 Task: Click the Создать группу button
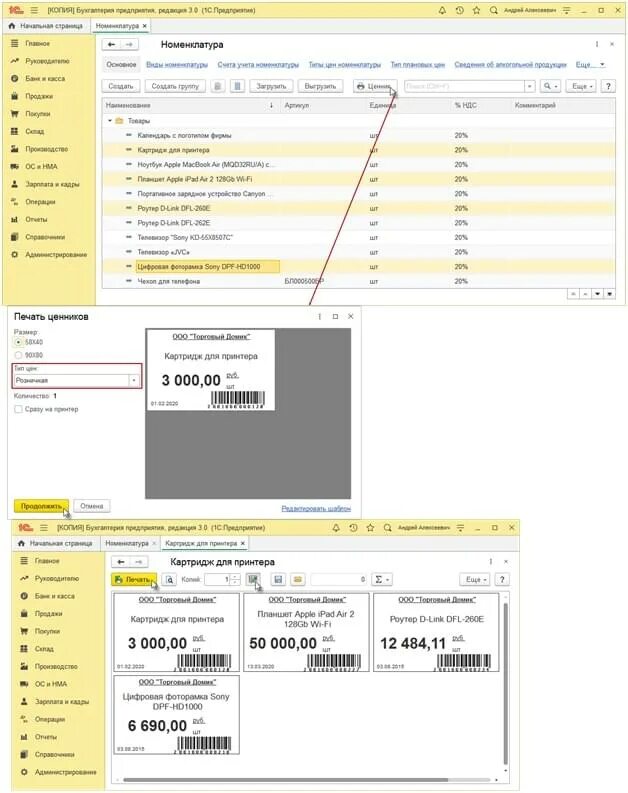(x=175, y=86)
